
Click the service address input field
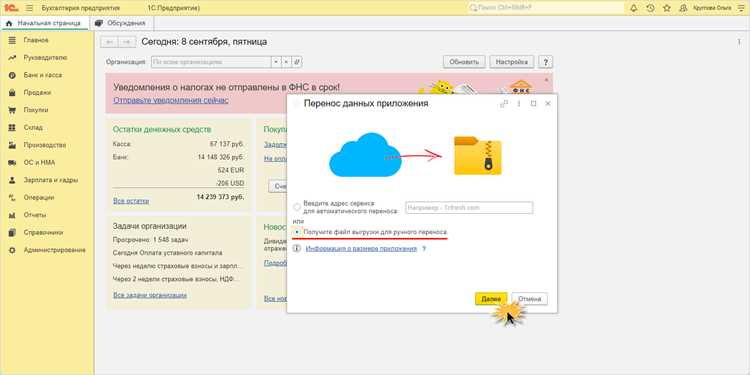[469, 208]
